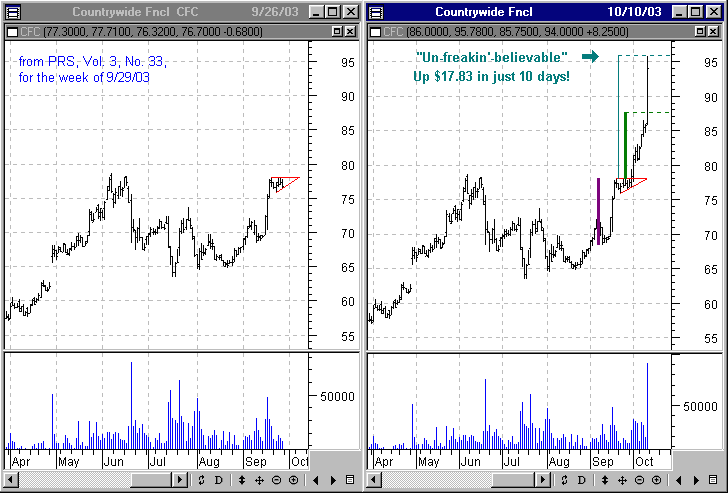Click the 'Aug' month label on the right chart axis

[559, 462]
